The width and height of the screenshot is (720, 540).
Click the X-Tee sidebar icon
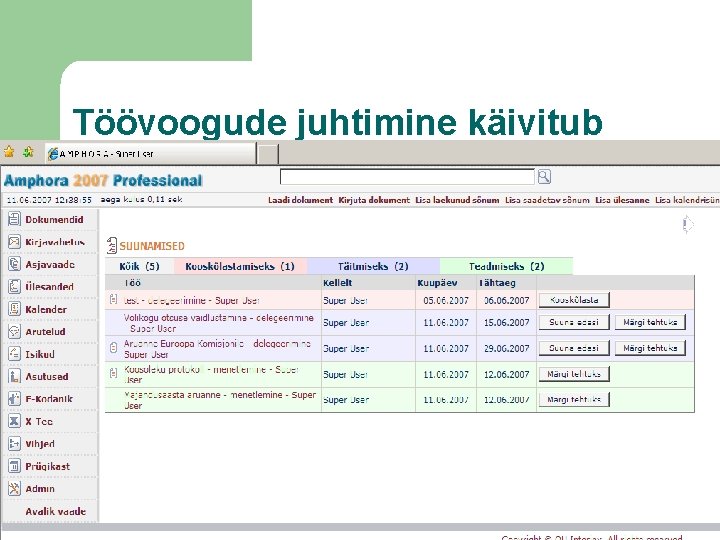pyautogui.click(x=14, y=421)
